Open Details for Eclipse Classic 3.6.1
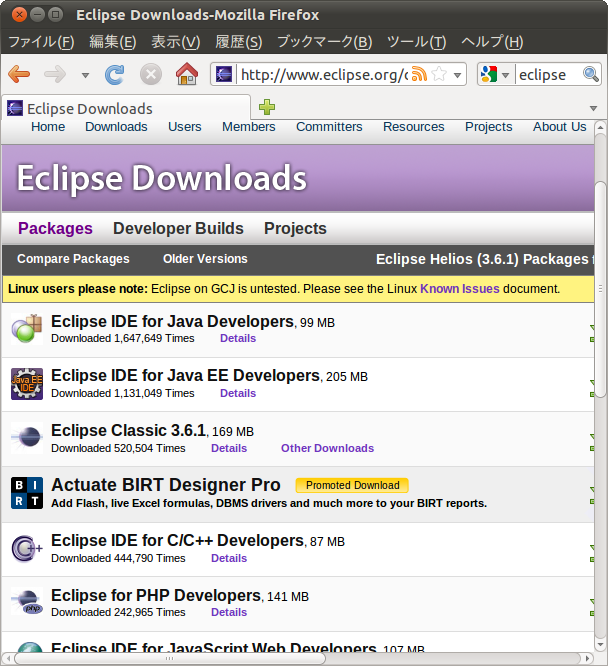The image size is (608, 666). [x=229, y=449]
